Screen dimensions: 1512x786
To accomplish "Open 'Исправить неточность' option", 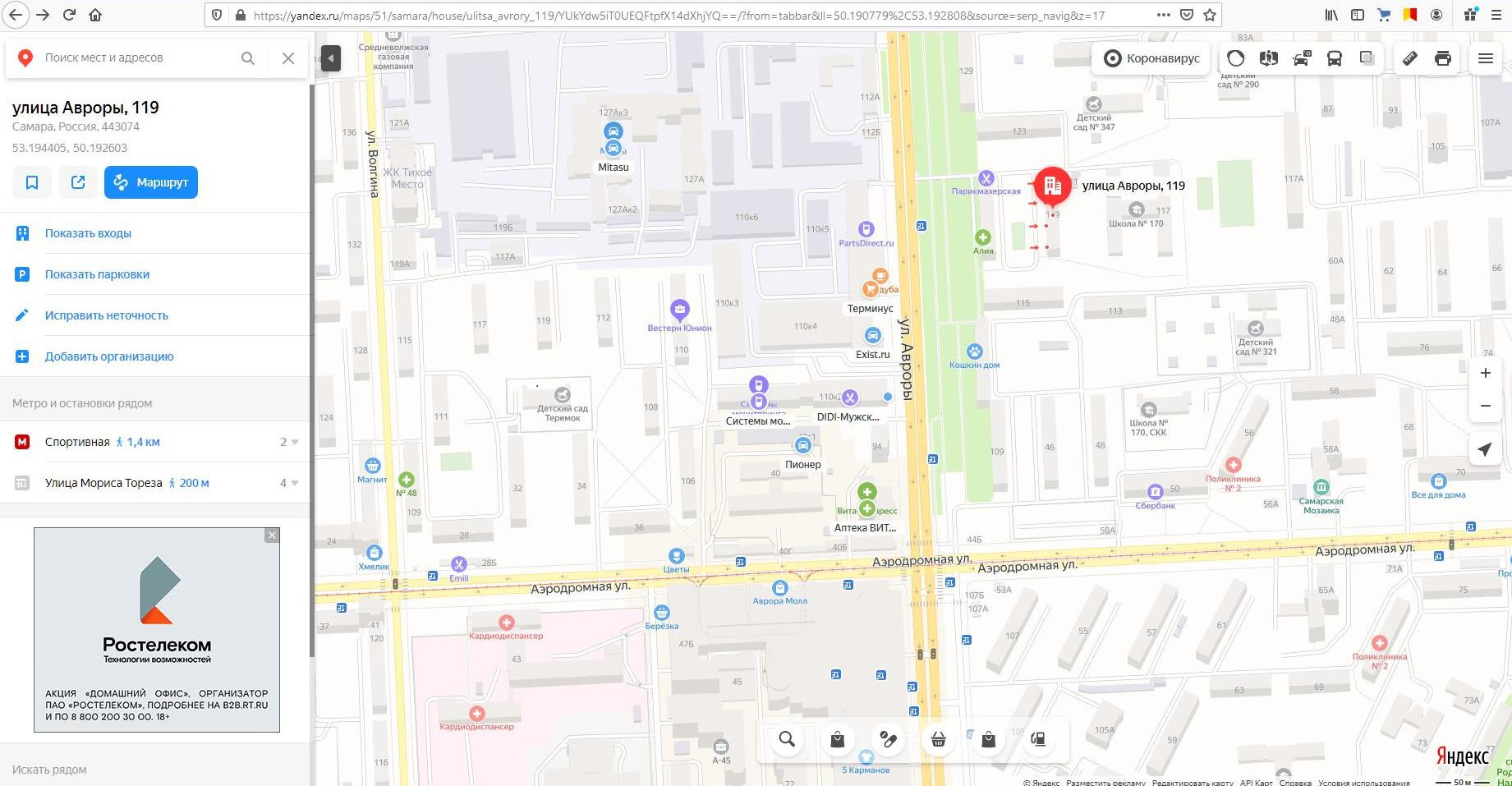I will click(107, 315).
